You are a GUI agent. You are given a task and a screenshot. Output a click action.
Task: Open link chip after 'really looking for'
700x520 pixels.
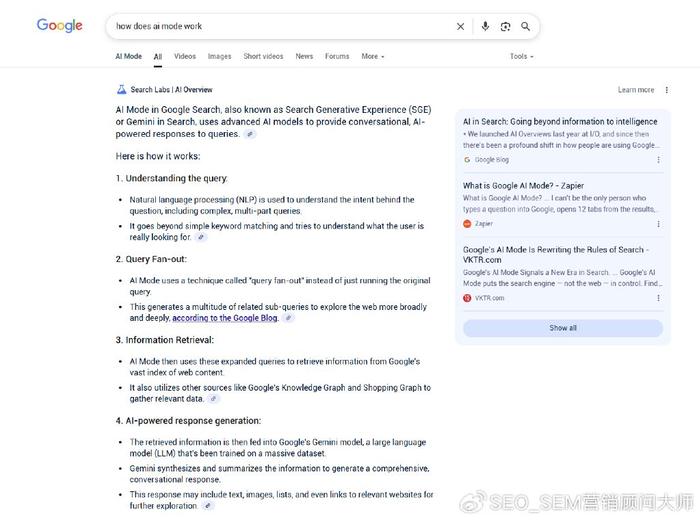click(201, 237)
